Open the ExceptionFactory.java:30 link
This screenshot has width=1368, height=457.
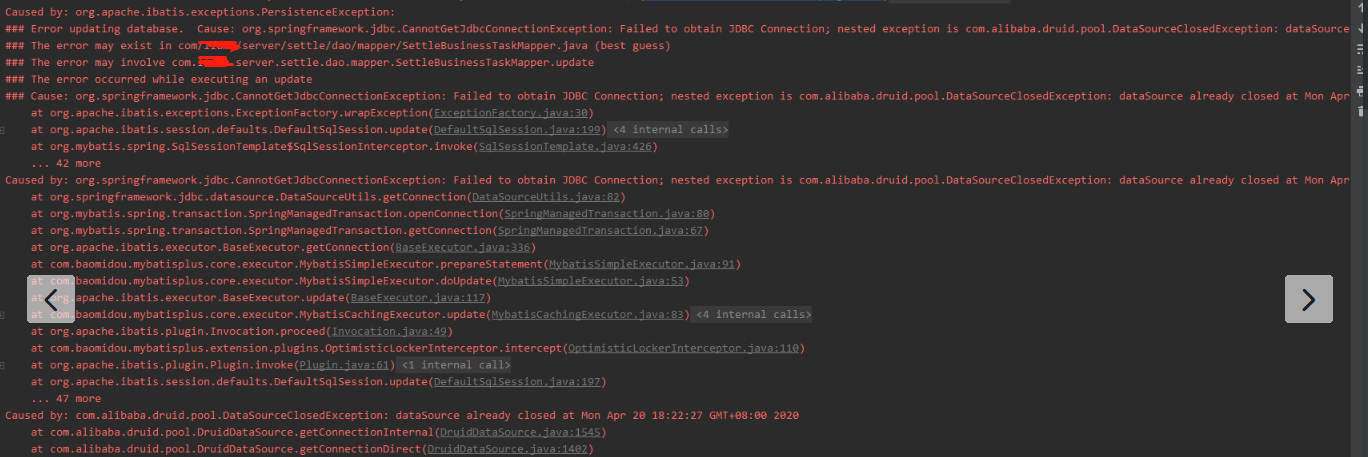click(x=513, y=113)
